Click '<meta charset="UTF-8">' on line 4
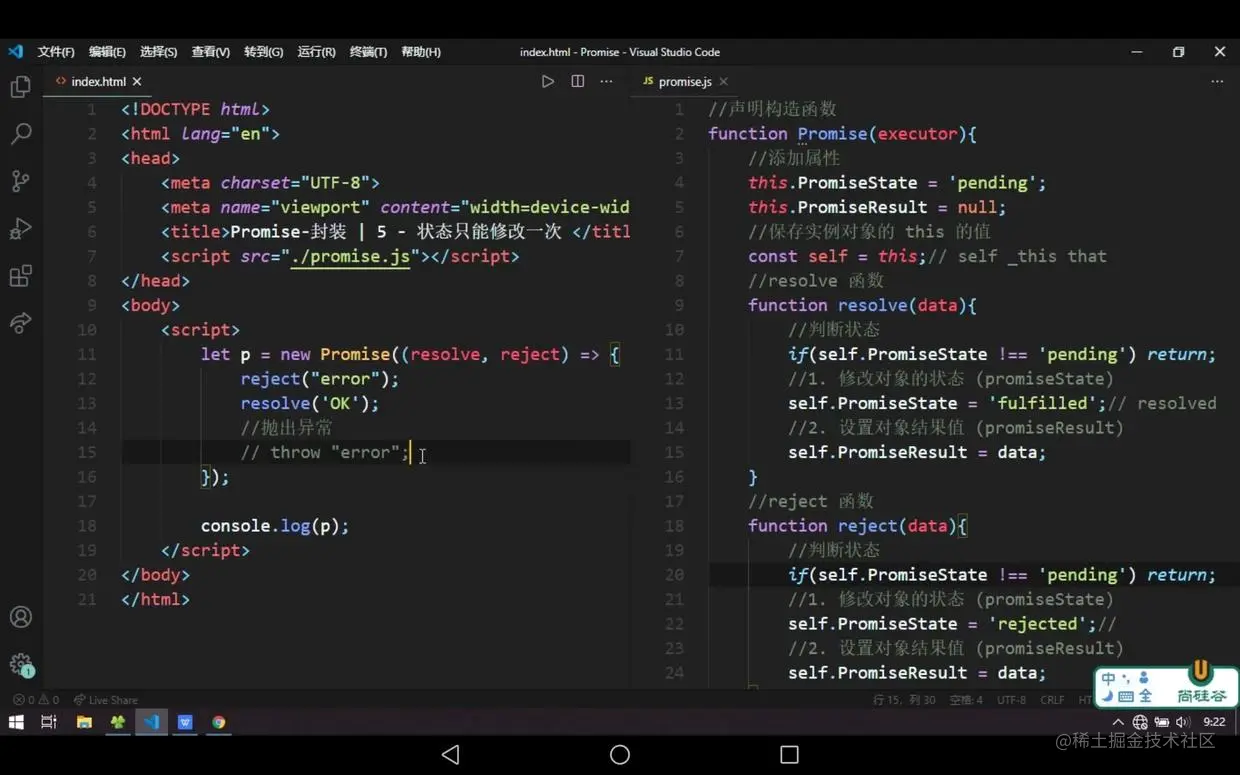1240x775 pixels. click(270, 183)
